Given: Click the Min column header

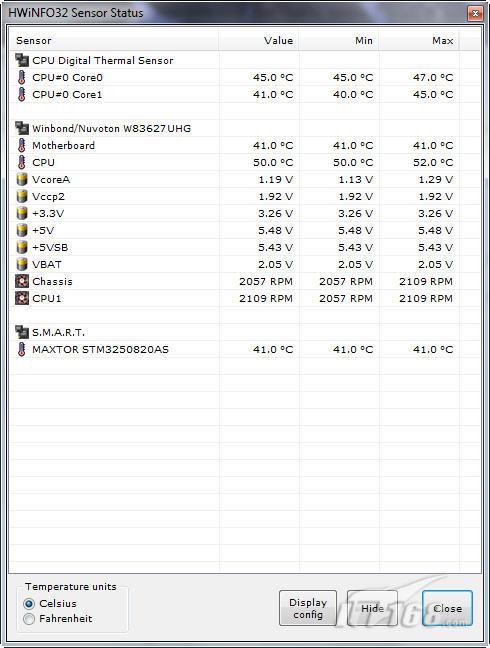Looking at the screenshot, I should (339, 40).
